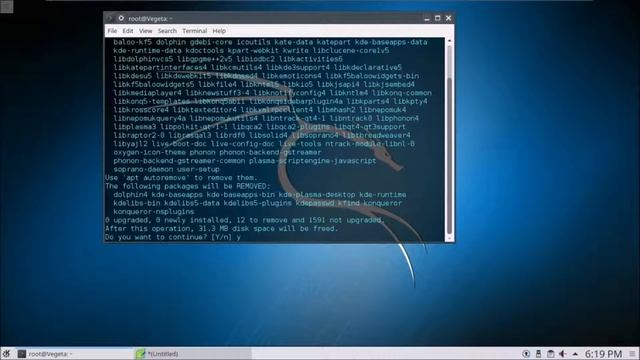Screen dimensions: 640x360
Task: Click the '31.3 MB disk space will be freed' line
Action: [x=222, y=229]
